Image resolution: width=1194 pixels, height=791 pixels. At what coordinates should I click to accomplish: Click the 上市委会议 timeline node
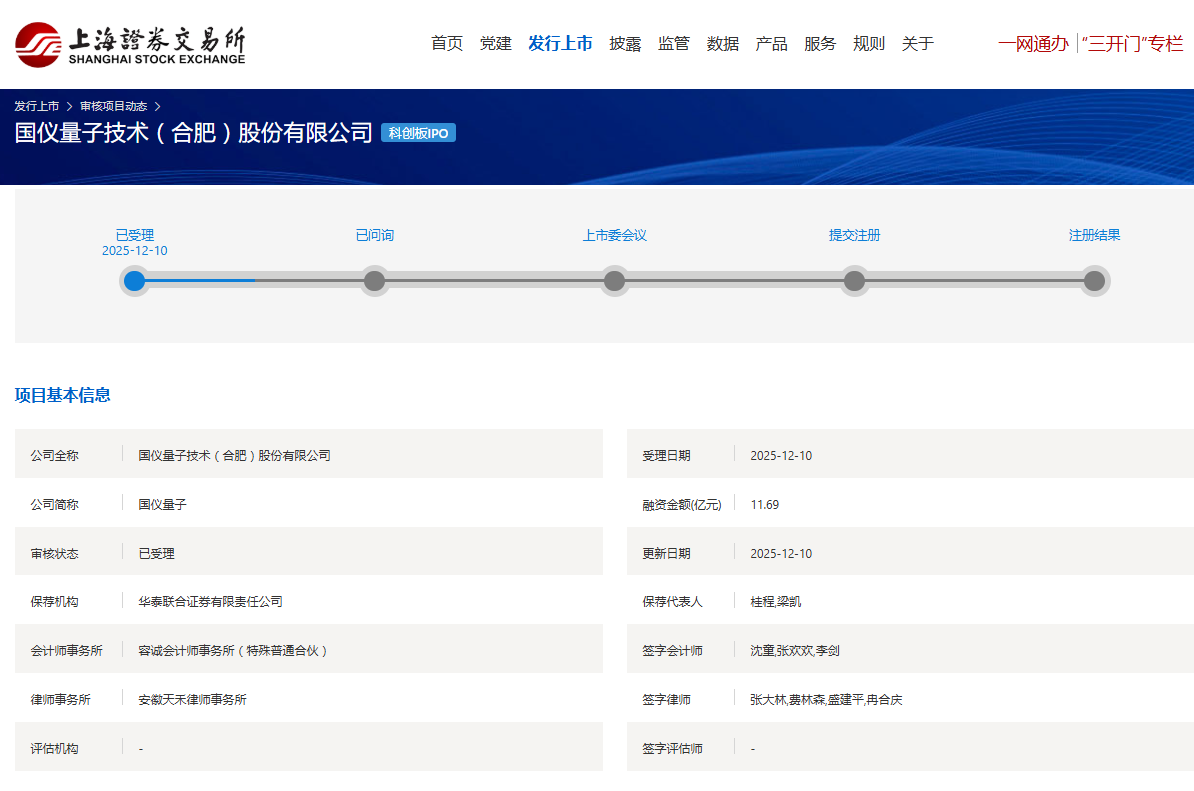tap(615, 281)
